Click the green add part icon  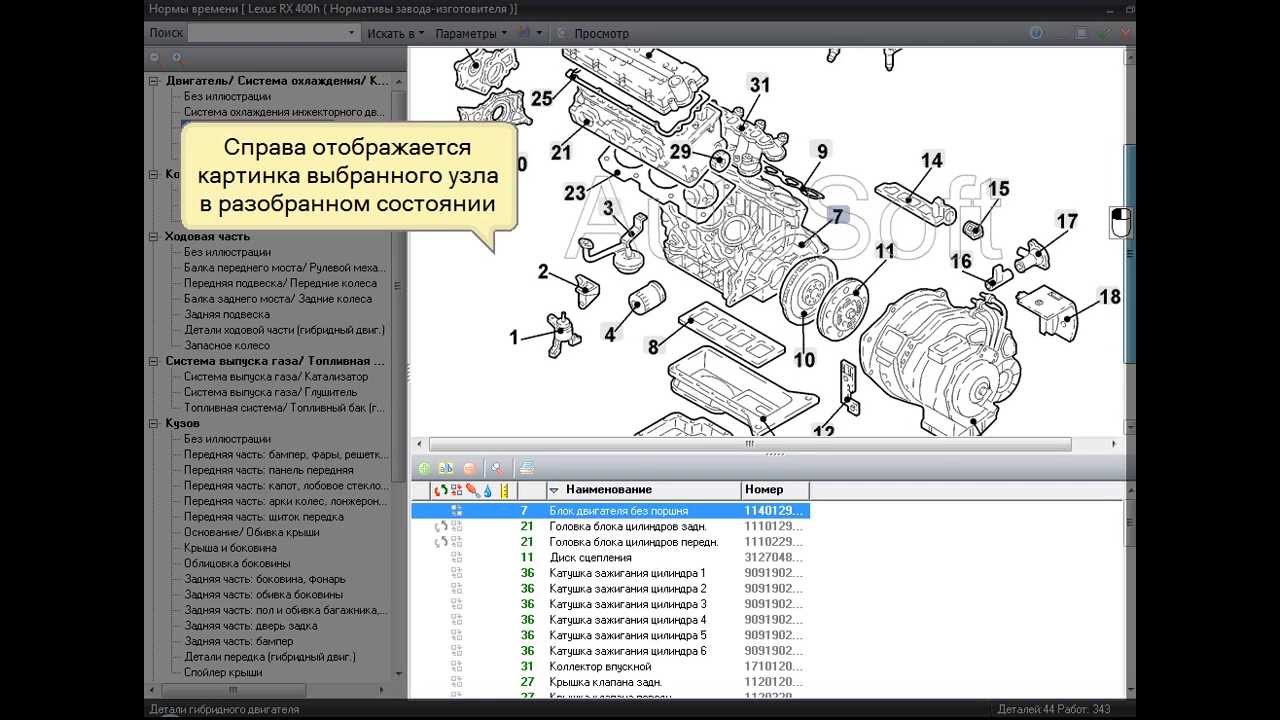tap(424, 468)
